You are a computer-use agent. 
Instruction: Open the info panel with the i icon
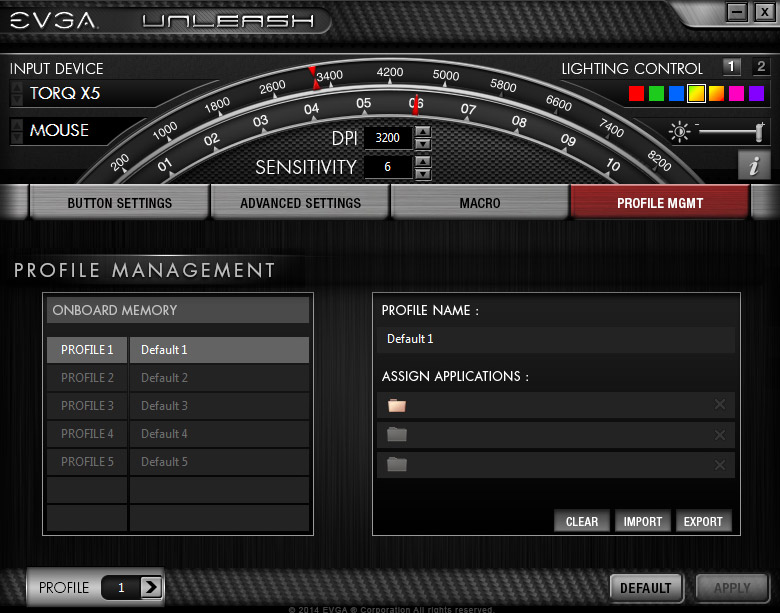click(x=753, y=165)
